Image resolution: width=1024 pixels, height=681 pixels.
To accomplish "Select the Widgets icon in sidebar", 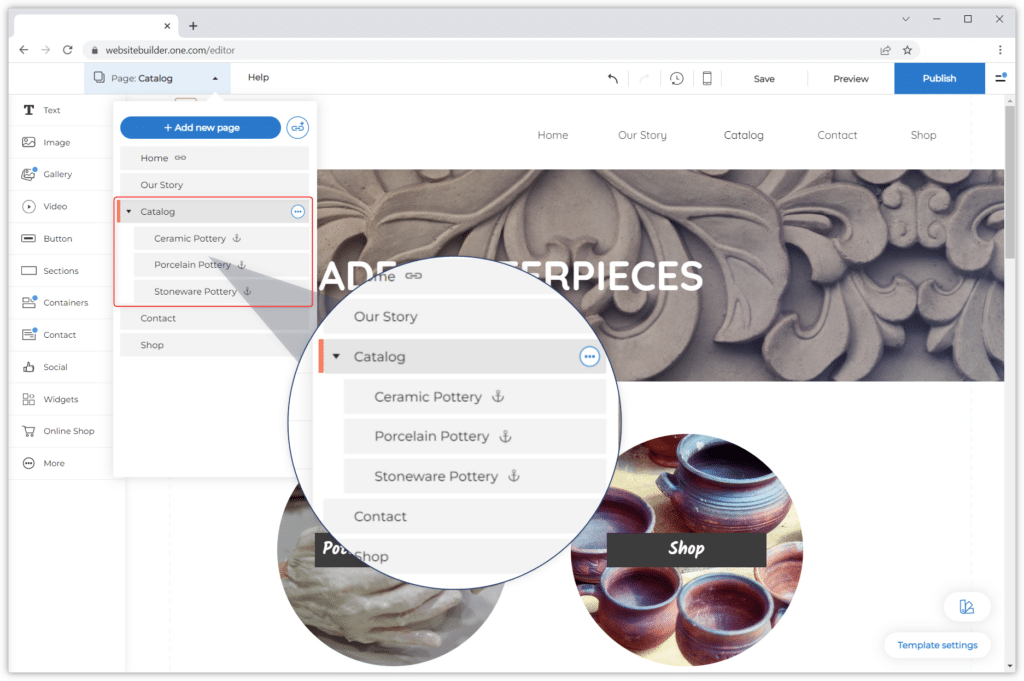I will click(x=29, y=399).
